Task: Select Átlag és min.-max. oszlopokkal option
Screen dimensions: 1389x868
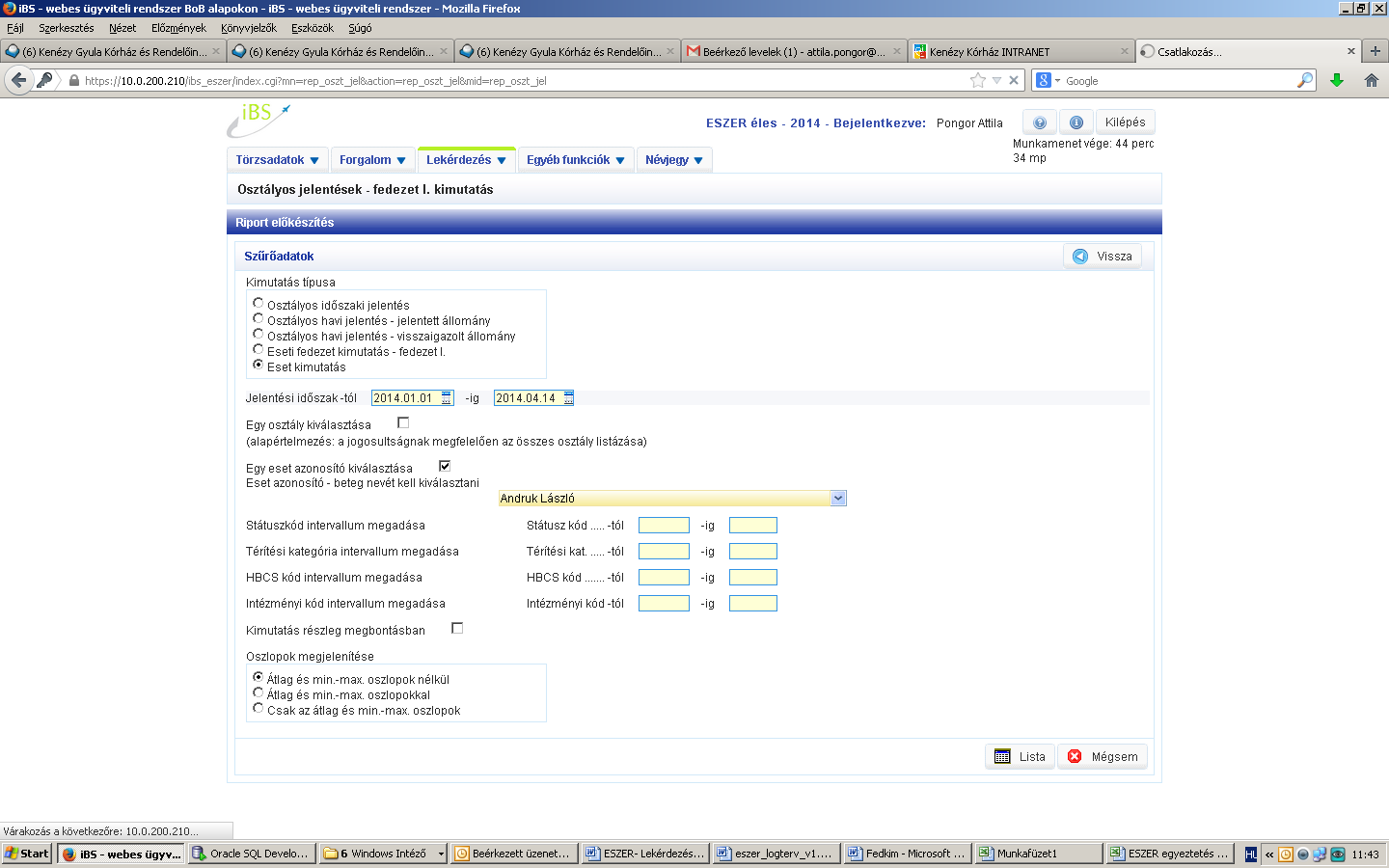Action: [x=258, y=692]
